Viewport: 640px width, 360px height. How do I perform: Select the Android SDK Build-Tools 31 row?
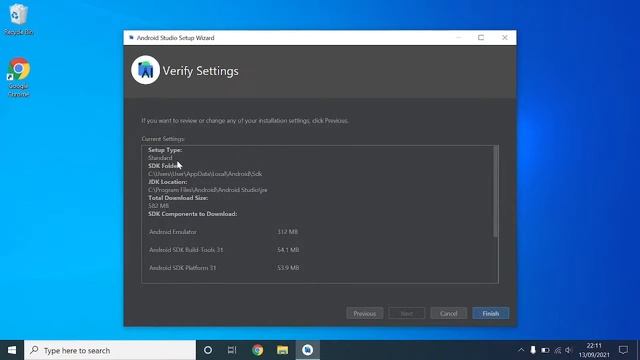click(x=224, y=250)
